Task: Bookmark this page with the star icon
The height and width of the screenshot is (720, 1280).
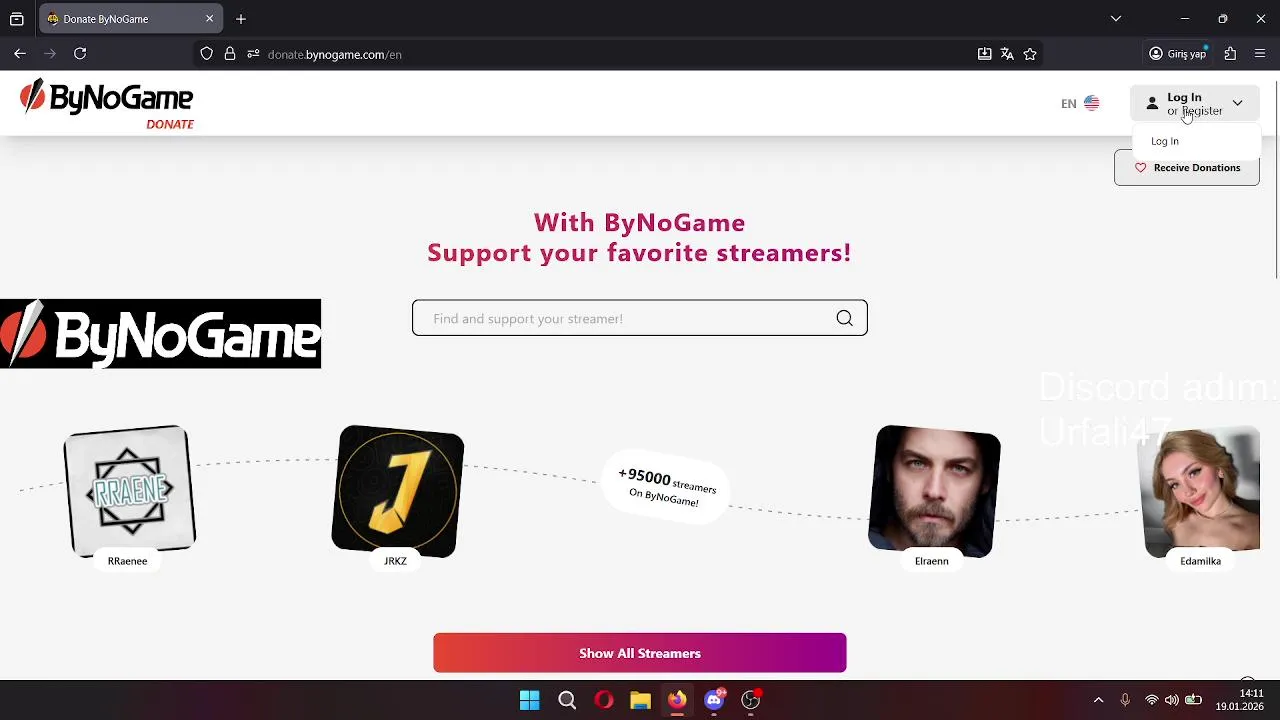Action: [1030, 54]
